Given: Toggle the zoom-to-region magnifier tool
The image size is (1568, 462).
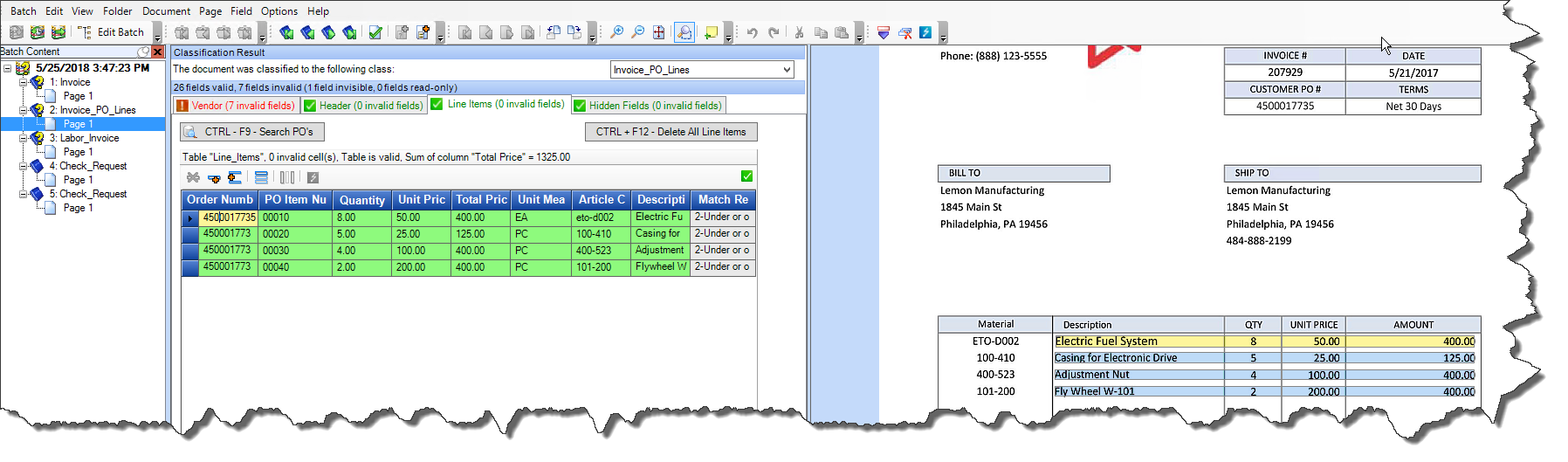Looking at the screenshot, I should point(684,32).
